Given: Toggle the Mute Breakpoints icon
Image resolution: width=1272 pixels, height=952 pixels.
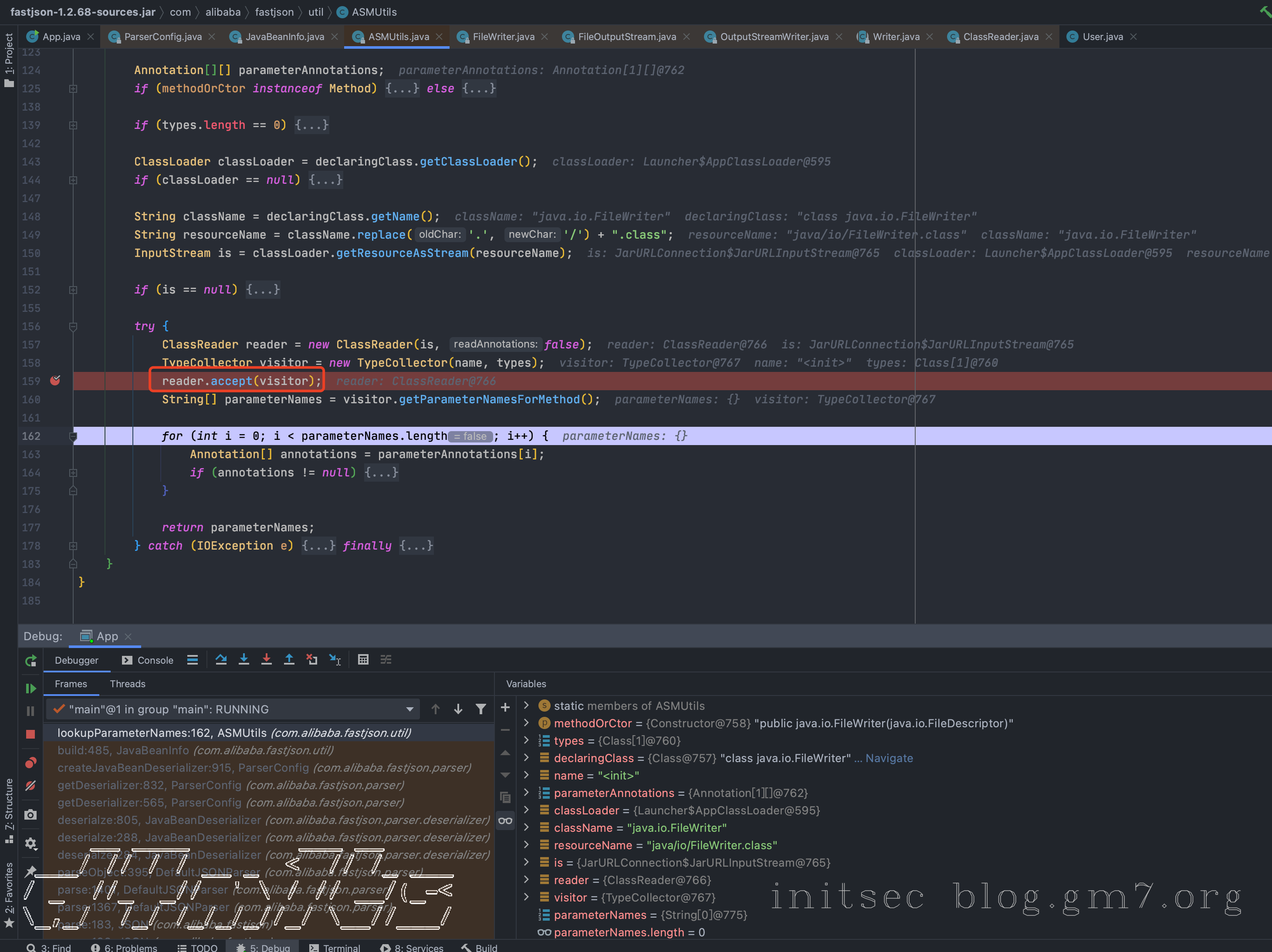Looking at the screenshot, I should (30, 785).
